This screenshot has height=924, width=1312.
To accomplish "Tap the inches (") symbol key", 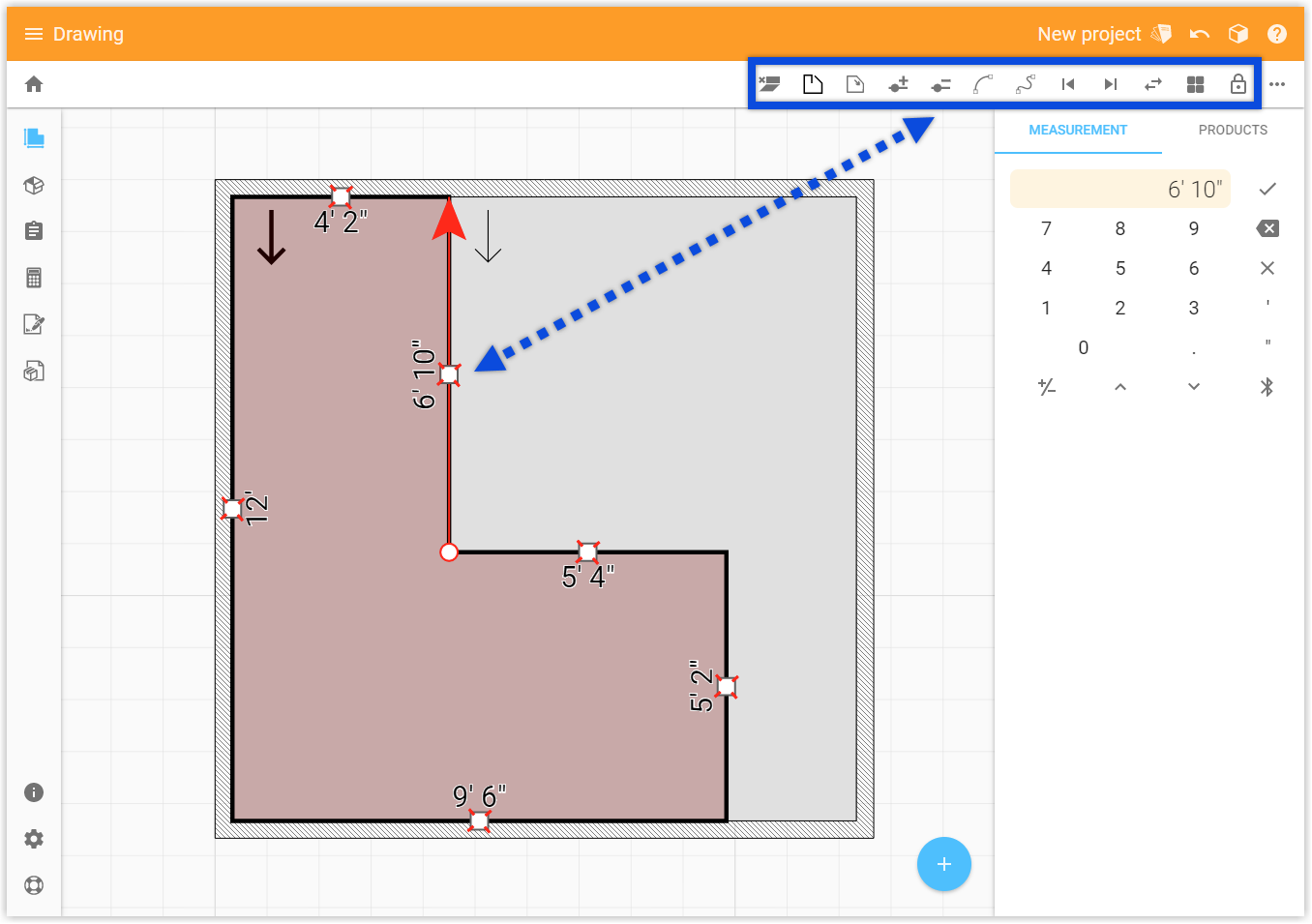I will pos(1267,344).
